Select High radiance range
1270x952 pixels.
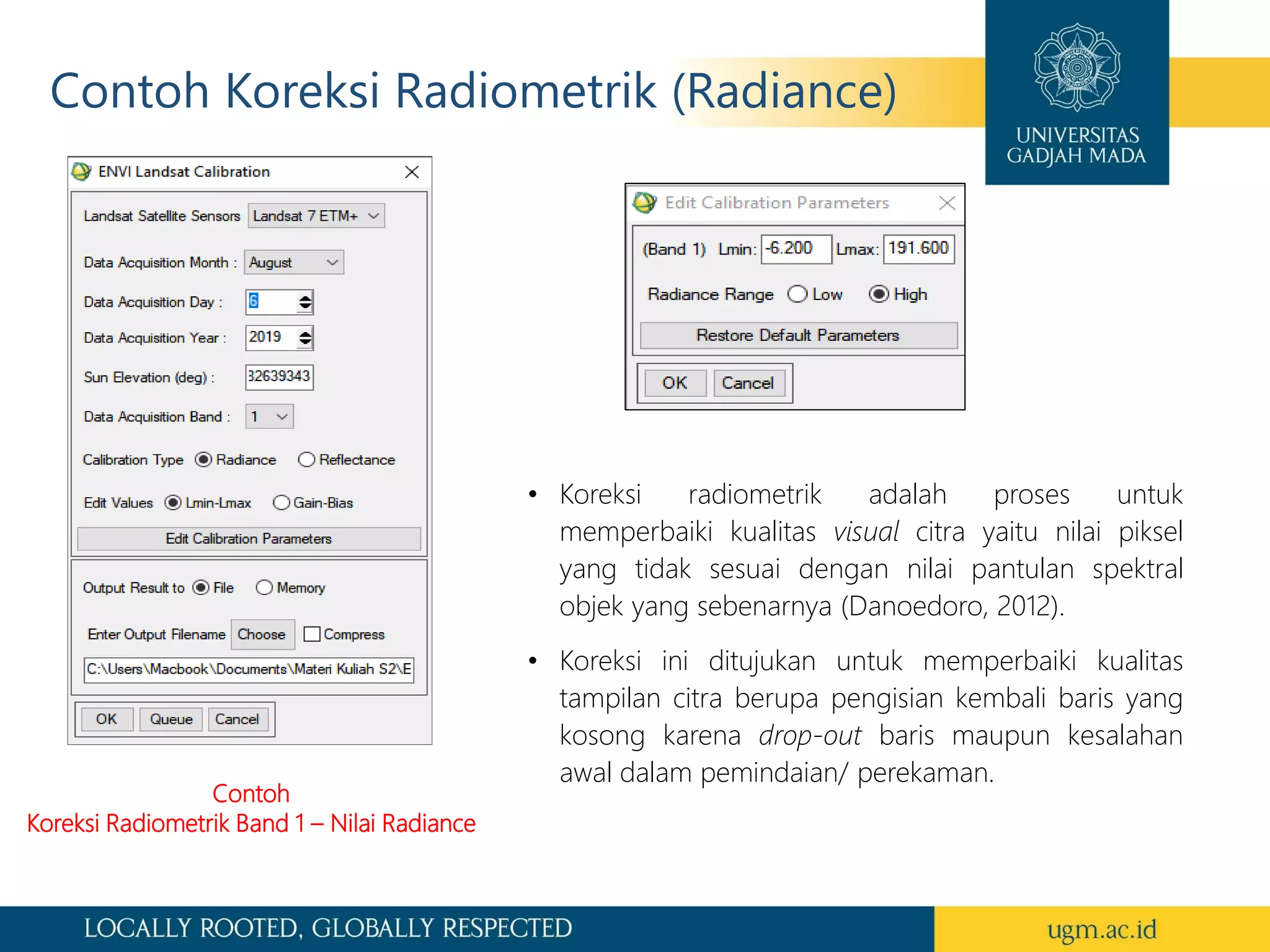[x=879, y=294]
